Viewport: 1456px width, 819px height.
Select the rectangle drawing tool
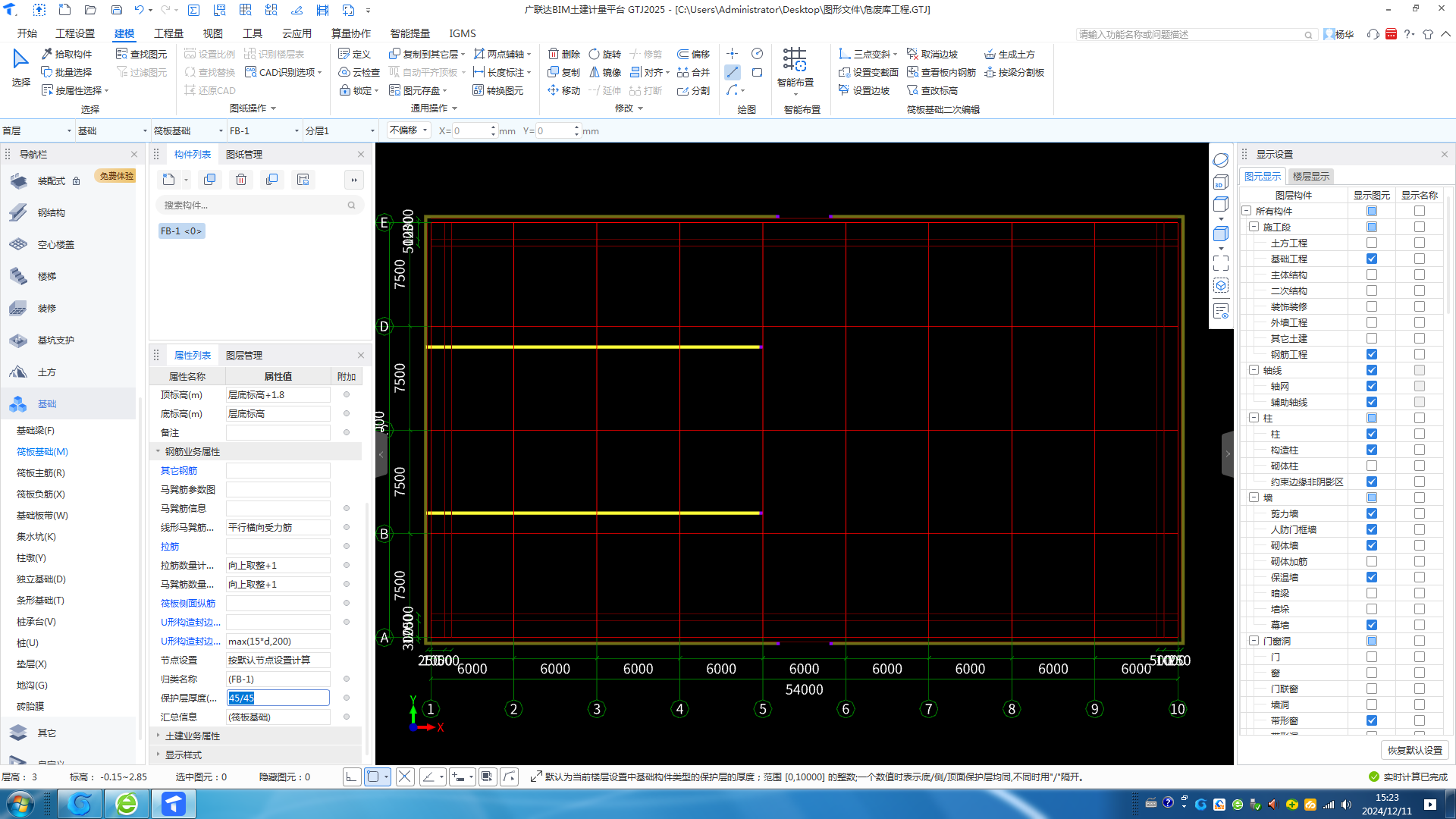[757, 72]
